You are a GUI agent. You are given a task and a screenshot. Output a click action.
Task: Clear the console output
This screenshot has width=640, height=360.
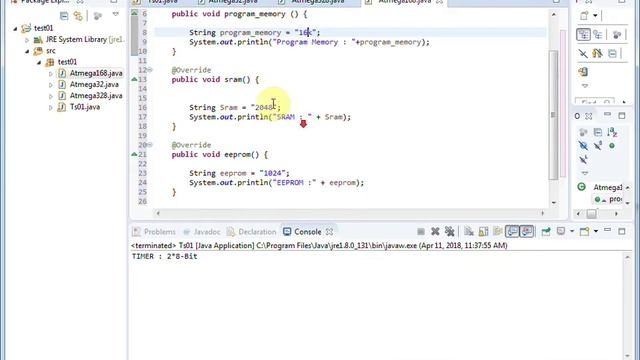[469, 231]
